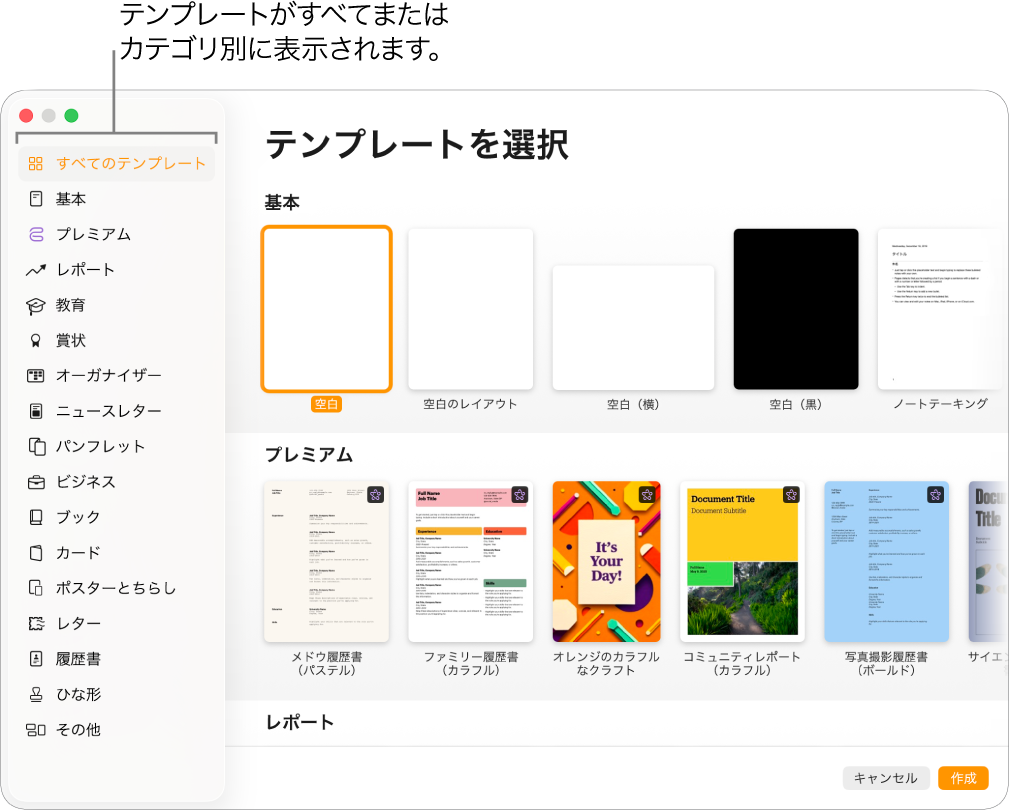Image resolution: width=1011 pixels, height=811 pixels.
Task: Click キャンセル to dismiss the chooser
Action: point(886,778)
